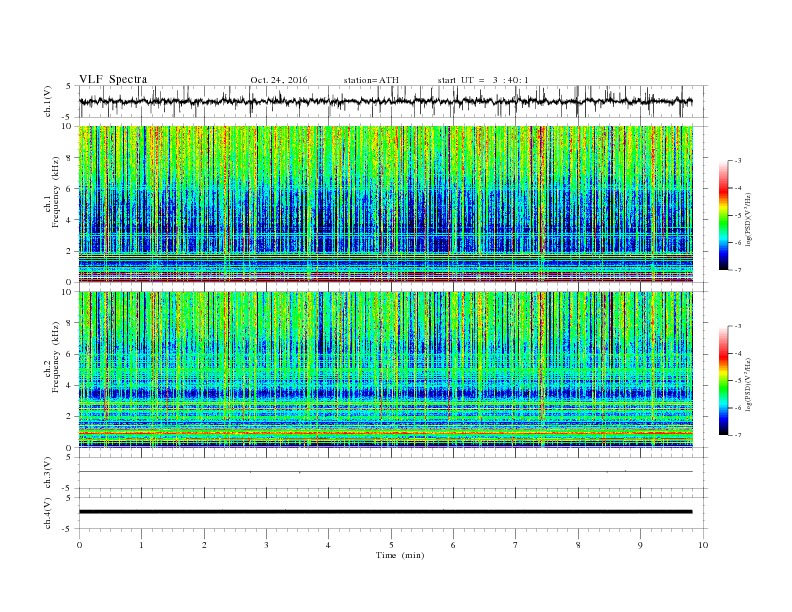This screenshot has height=612, width=792.
Task: Click the "-7" tick on ch.2 color bar
Action: click(x=737, y=435)
